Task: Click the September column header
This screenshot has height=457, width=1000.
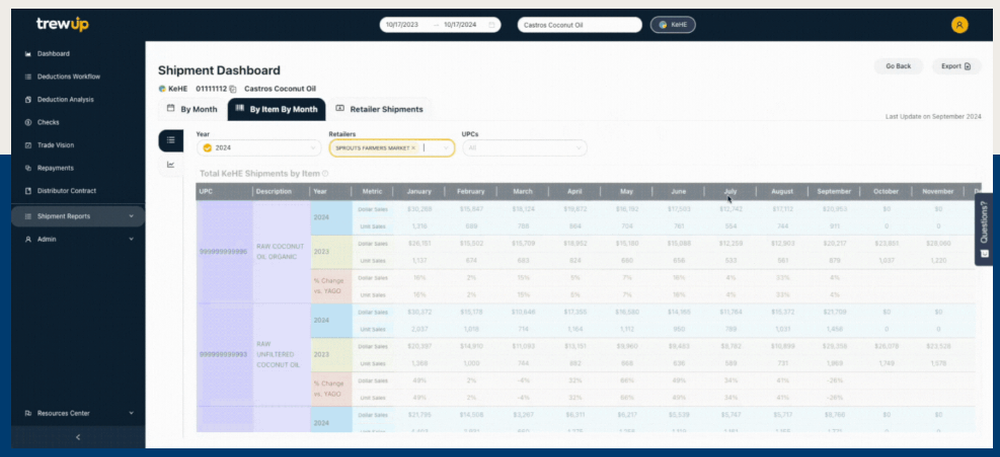Action: (834, 191)
